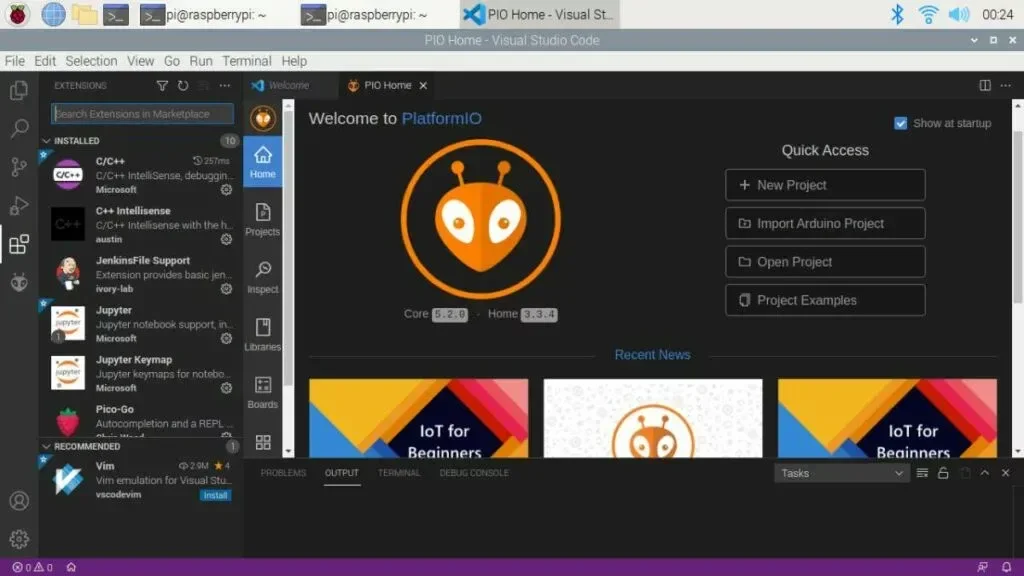Open PlatformIO Home from status bar
This screenshot has width=1024, height=576.
click(x=71, y=568)
